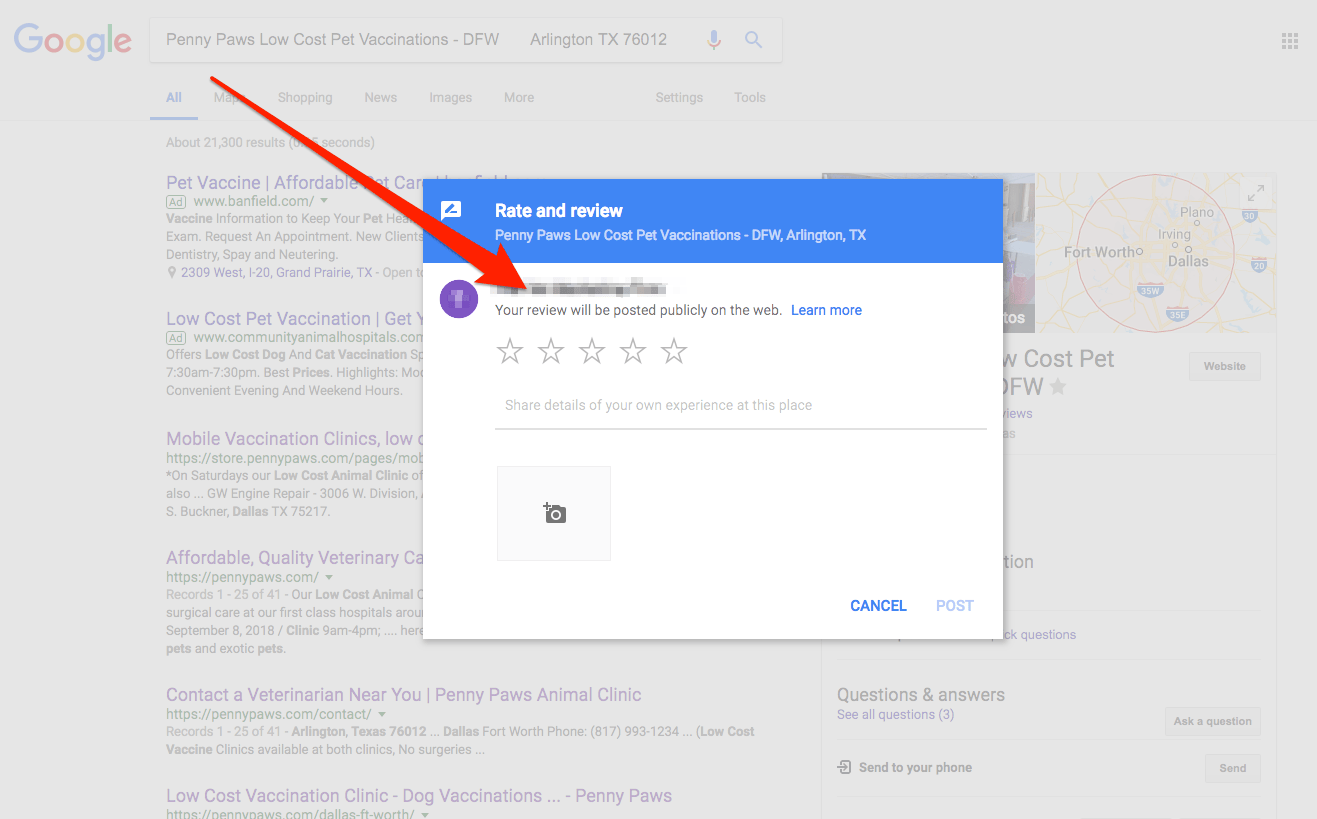Open Contact a Veterinarian Near You result
The height and width of the screenshot is (819, 1317).
(404, 695)
